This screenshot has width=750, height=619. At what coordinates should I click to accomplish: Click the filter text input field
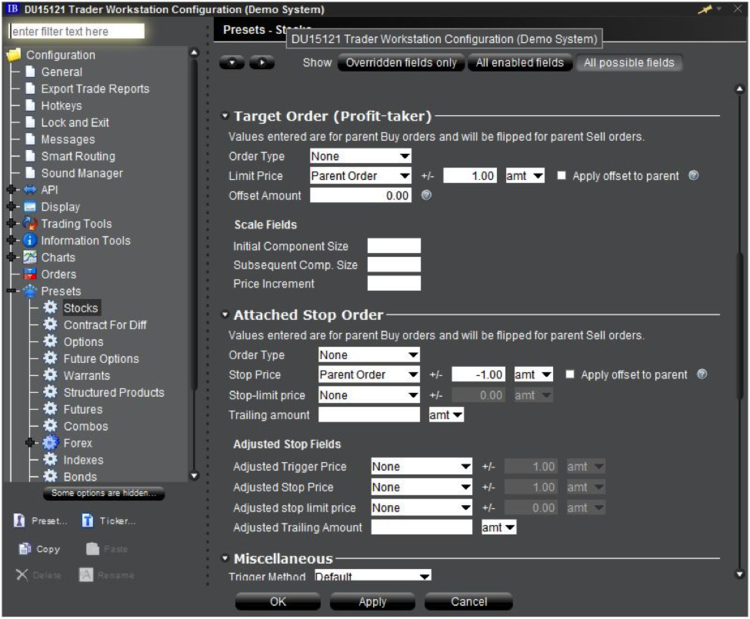pyautogui.click(x=77, y=31)
